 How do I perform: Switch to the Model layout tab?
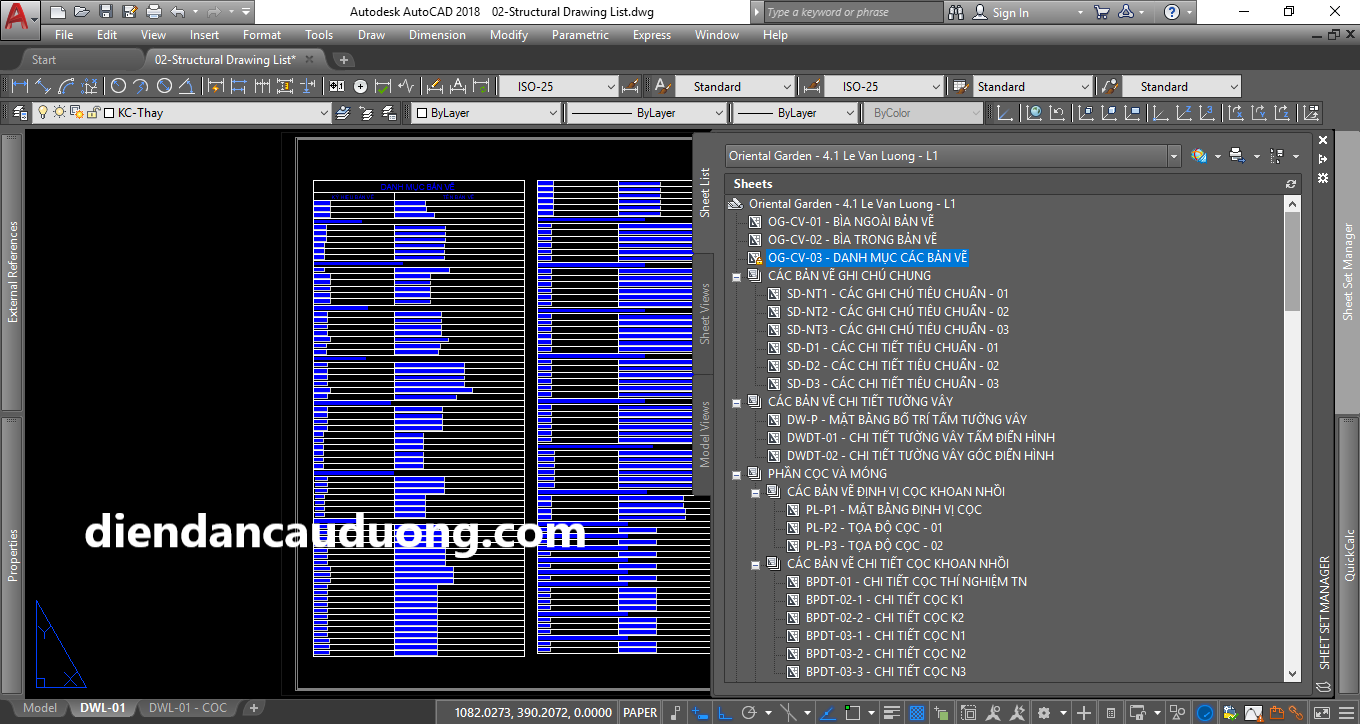click(40, 708)
